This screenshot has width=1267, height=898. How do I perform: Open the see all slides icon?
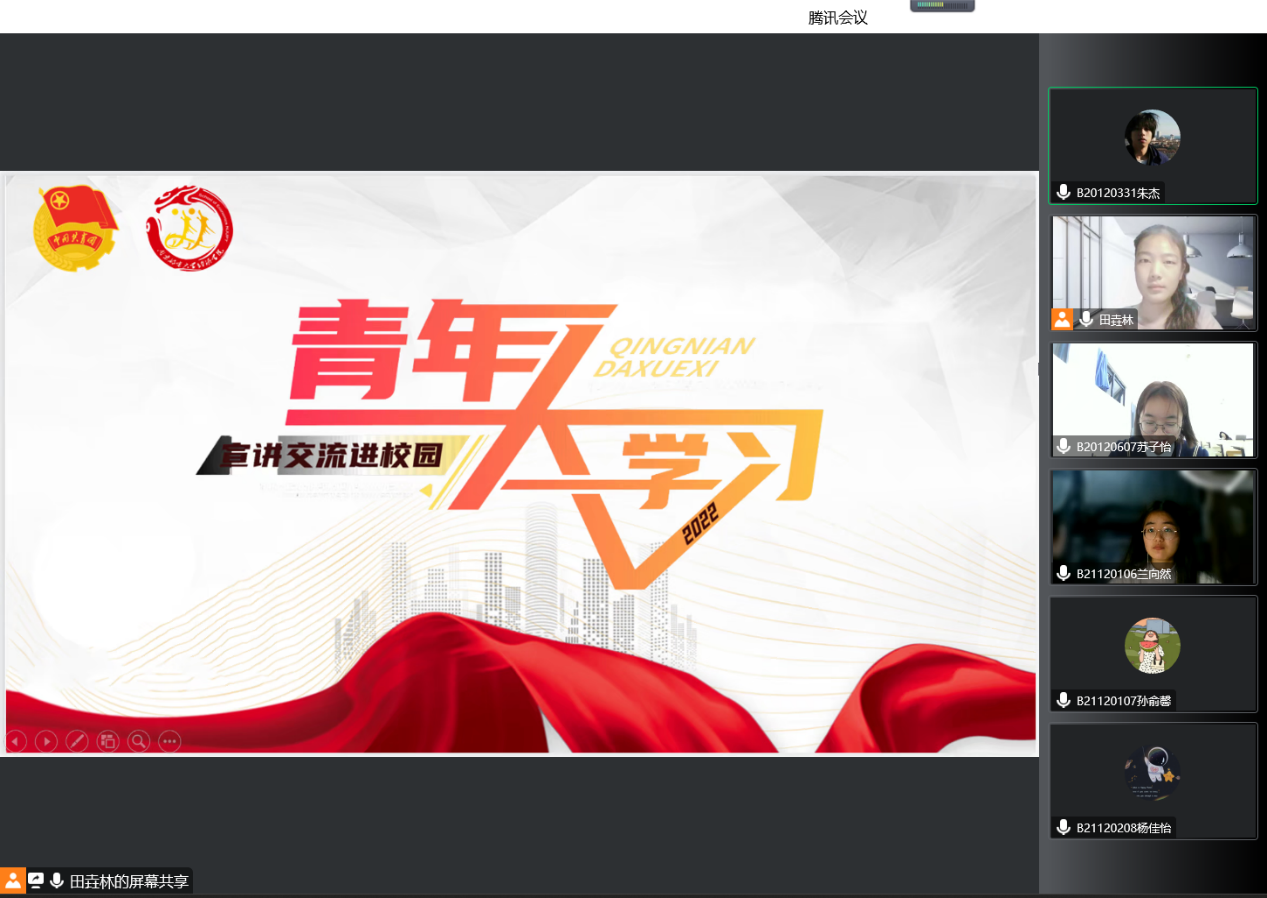point(108,741)
